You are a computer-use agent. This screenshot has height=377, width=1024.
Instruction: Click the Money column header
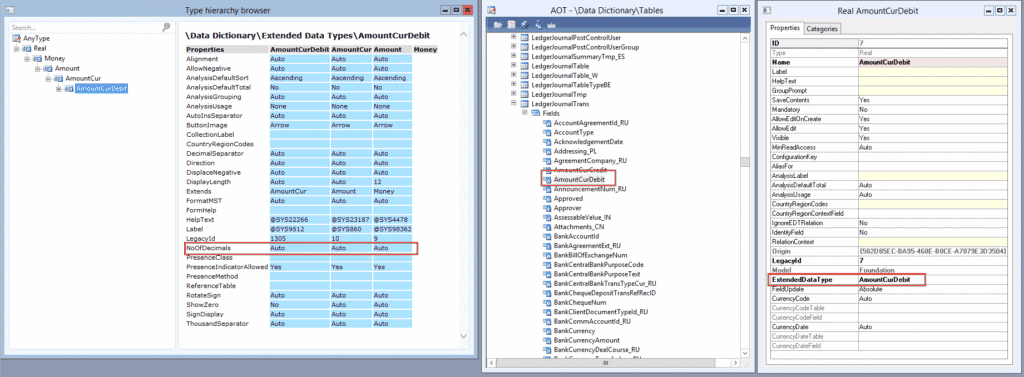pyautogui.click(x=425, y=50)
